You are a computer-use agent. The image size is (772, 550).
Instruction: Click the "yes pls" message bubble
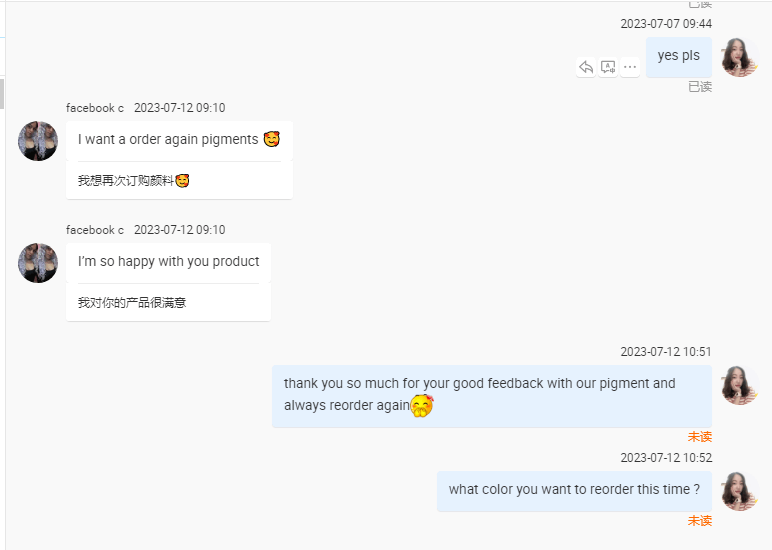pos(679,56)
